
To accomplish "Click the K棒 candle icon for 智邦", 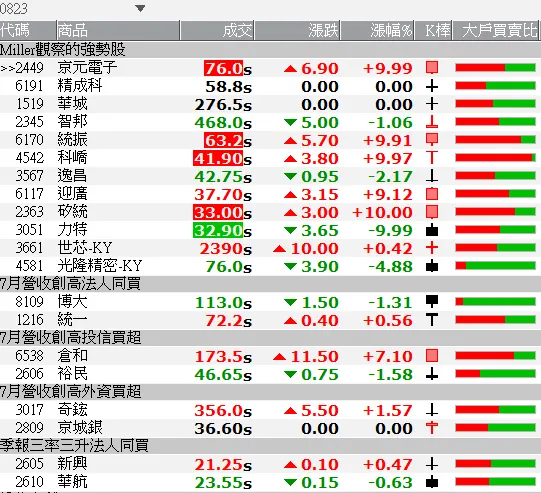I will point(432,122).
